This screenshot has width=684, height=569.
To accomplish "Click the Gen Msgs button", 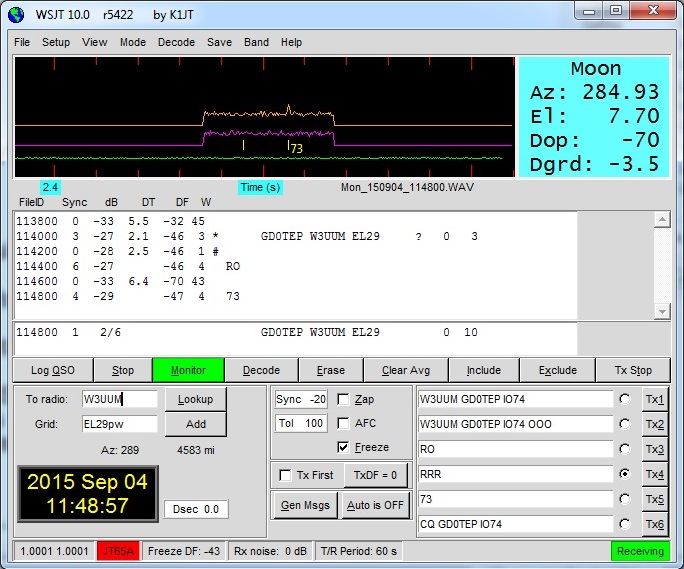I will coord(304,505).
